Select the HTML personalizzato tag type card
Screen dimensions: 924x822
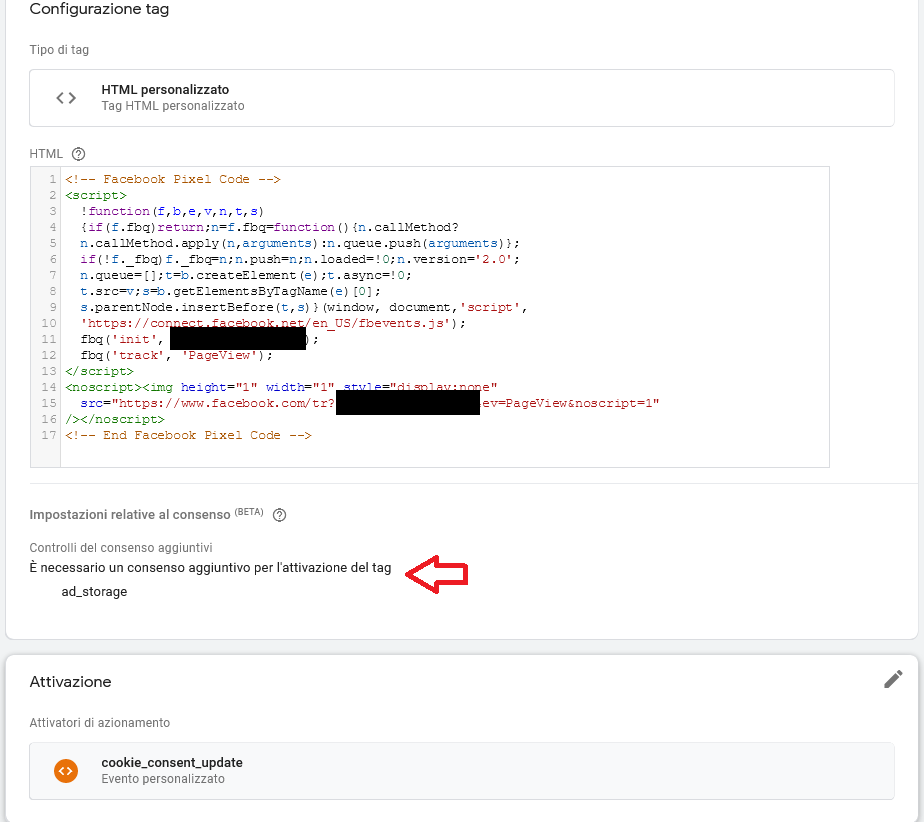(x=461, y=98)
